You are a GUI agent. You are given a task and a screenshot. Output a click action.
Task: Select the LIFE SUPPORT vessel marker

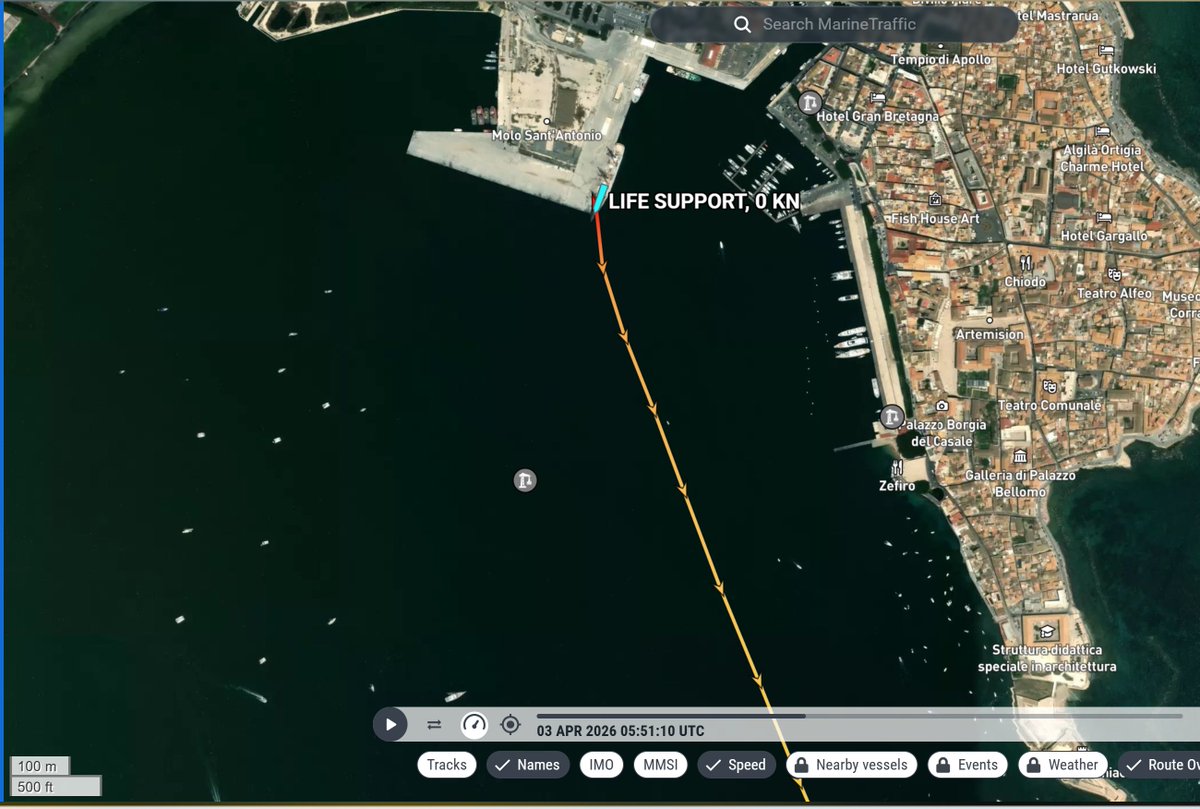pyautogui.click(x=600, y=198)
